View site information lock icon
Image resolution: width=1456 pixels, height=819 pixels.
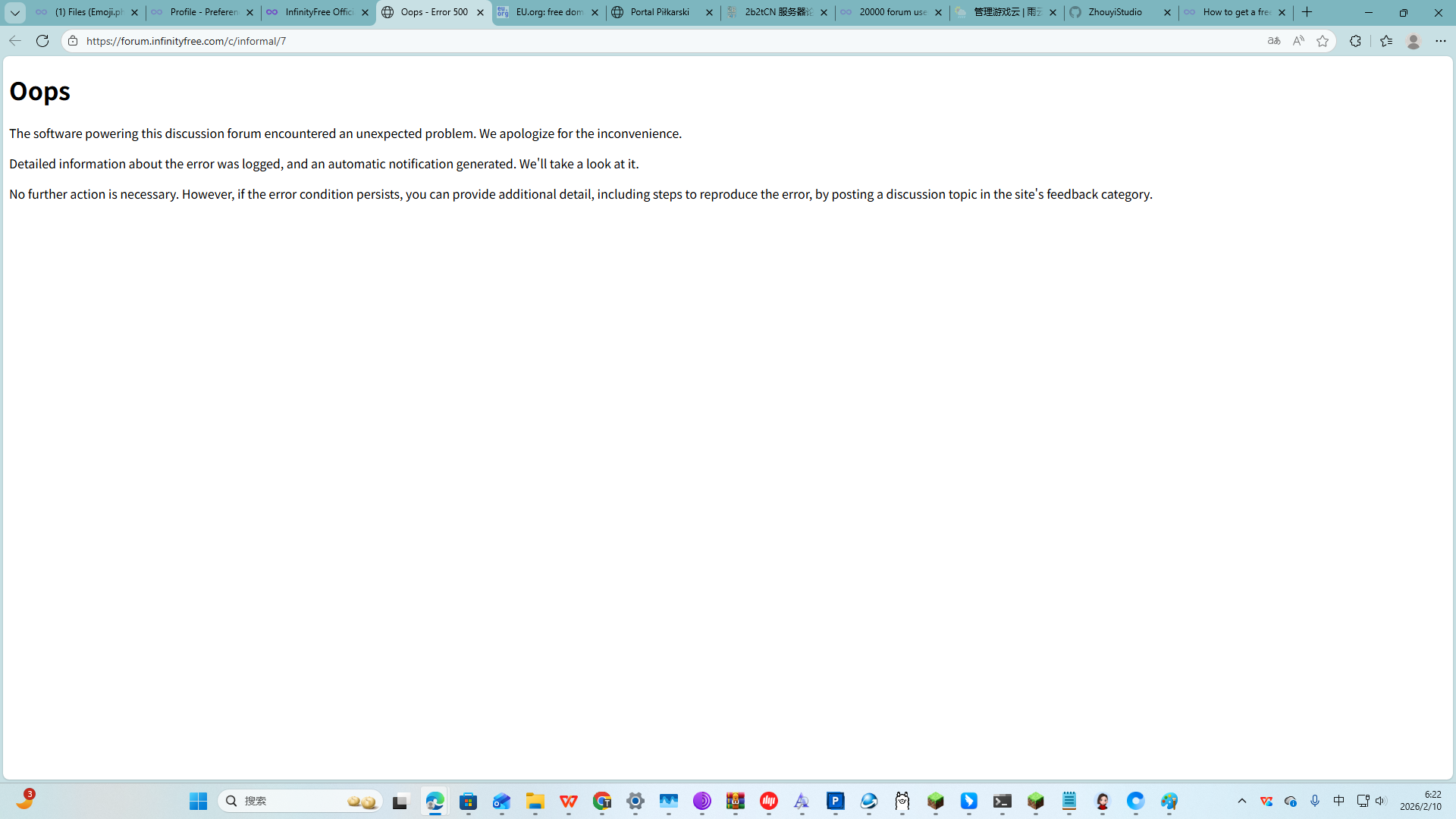coord(73,41)
